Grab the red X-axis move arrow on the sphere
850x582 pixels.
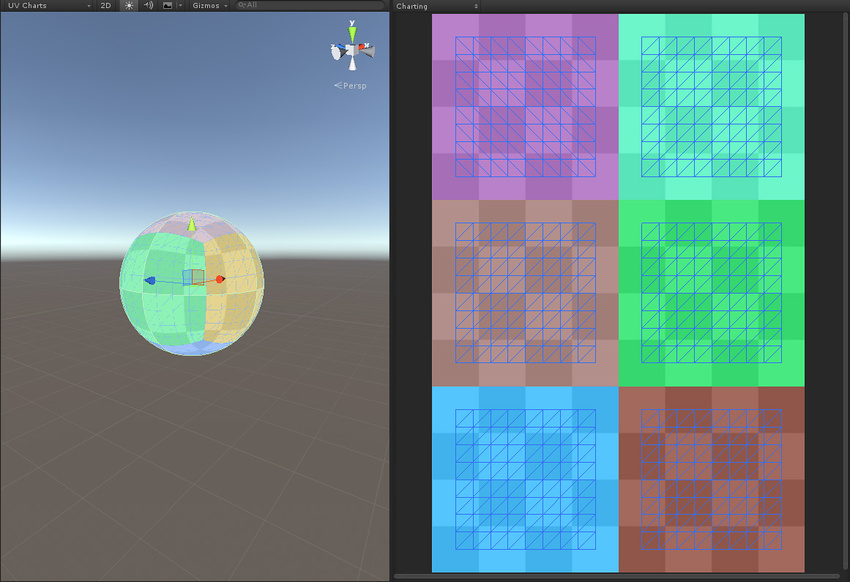(220, 279)
